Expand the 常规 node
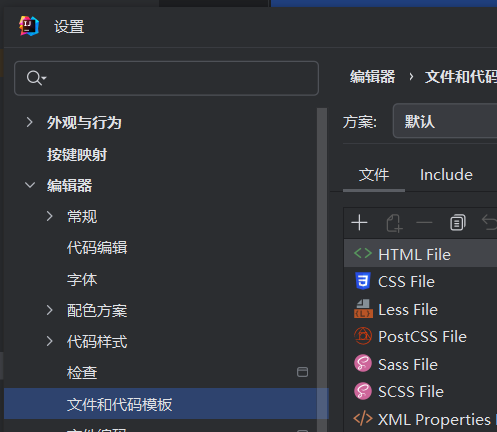 (50, 216)
